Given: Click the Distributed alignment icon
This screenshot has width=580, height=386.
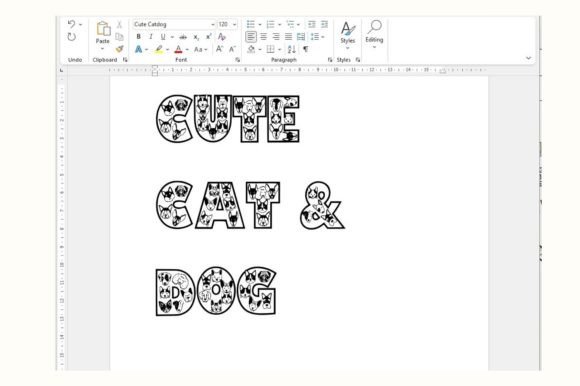Looking at the screenshot, I should tap(301, 37).
